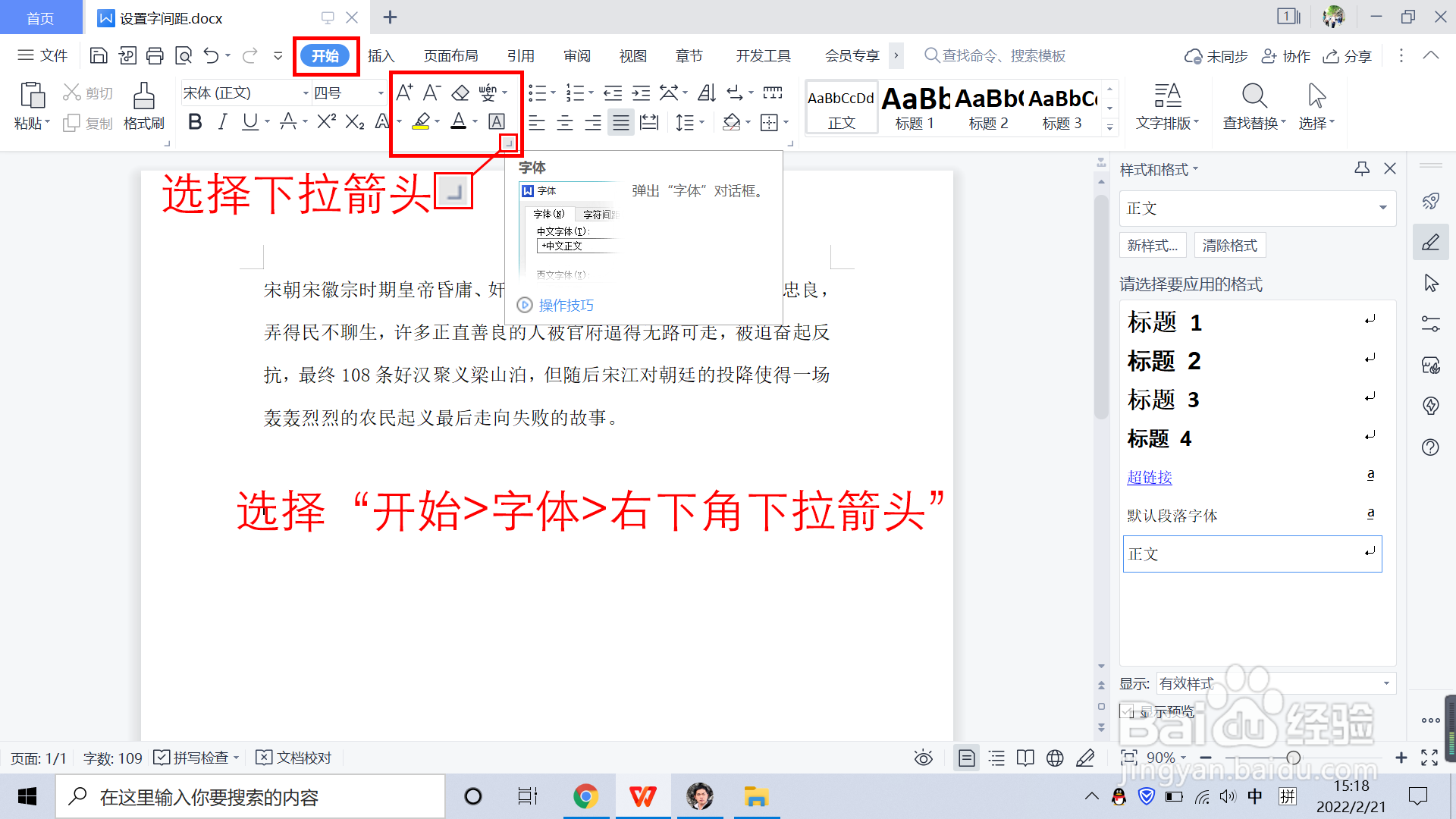Click the superscript X² icon
The width and height of the screenshot is (1456, 819).
point(326,121)
